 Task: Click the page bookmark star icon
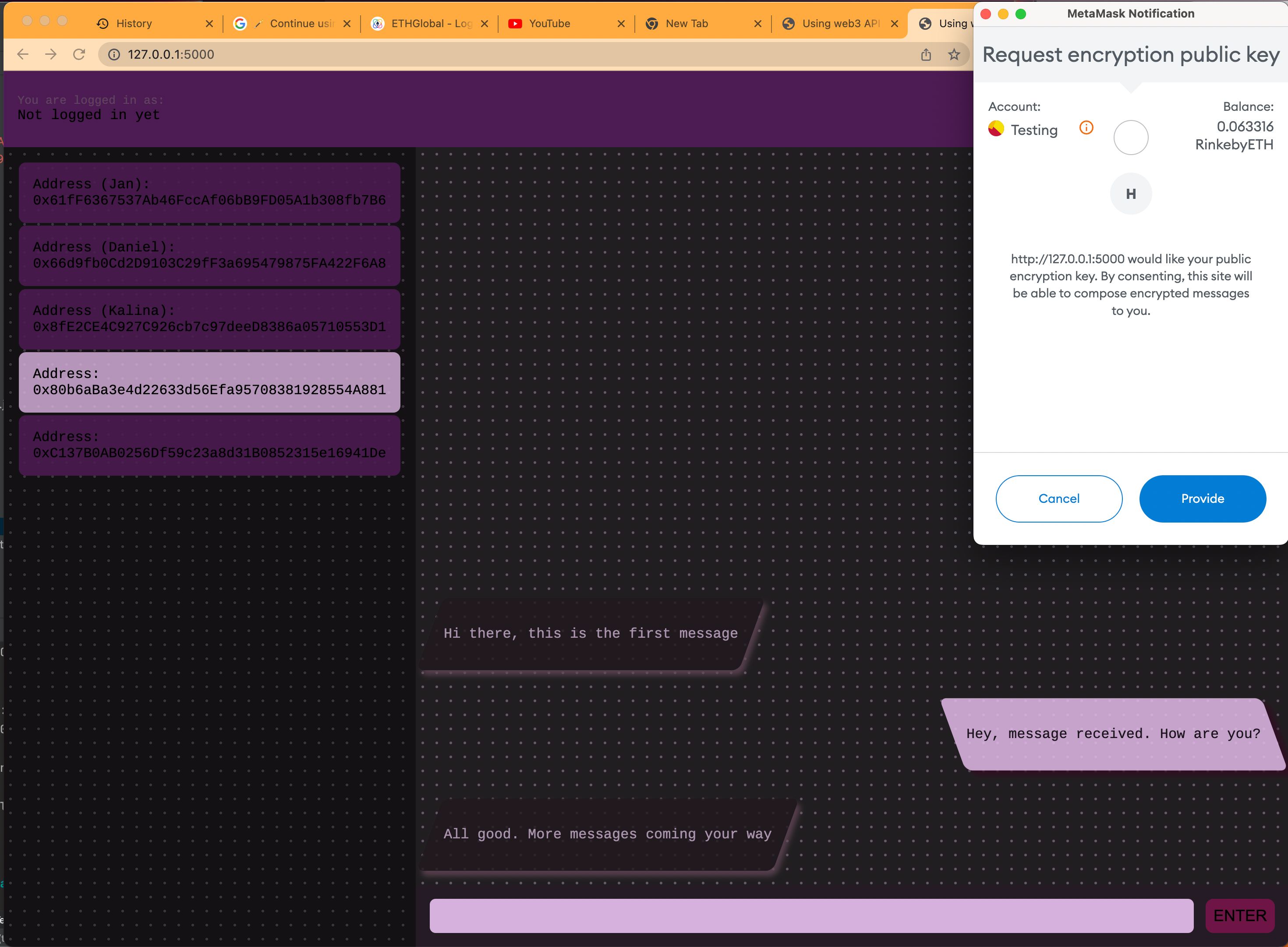[x=954, y=54]
